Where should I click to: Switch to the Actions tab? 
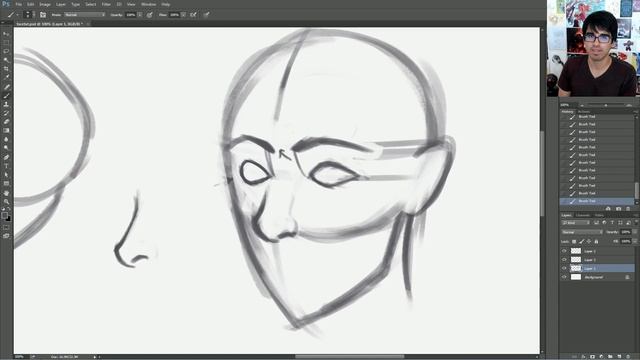click(584, 111)
